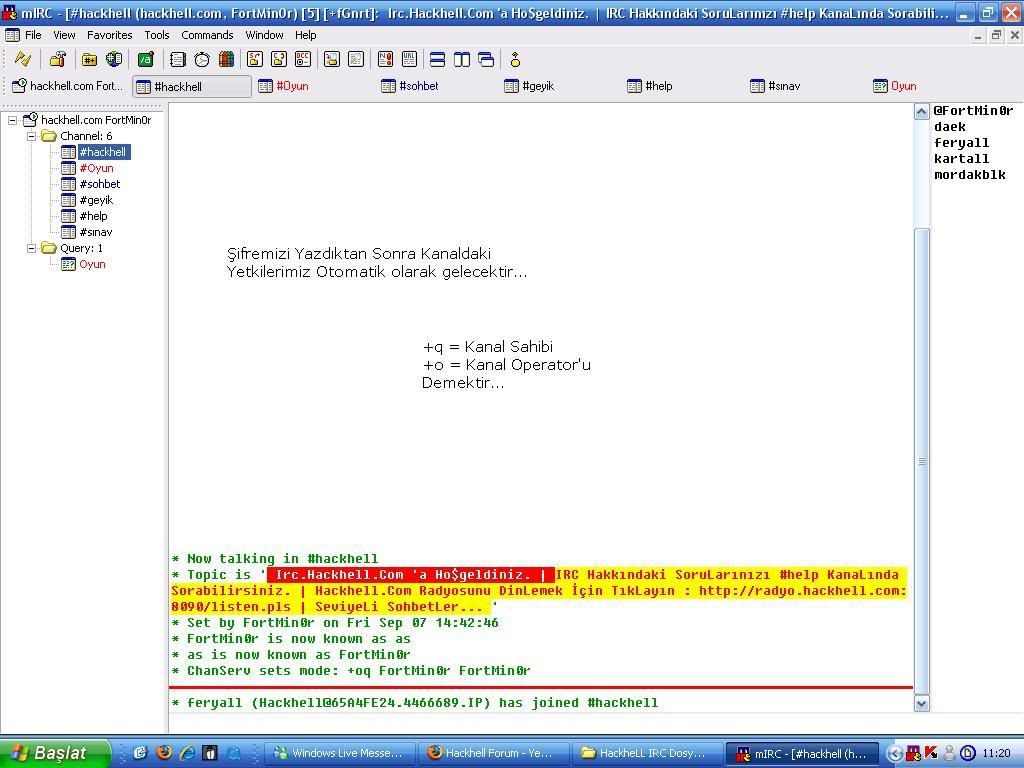
Task: Click the chat scrollbar up arrow
Action: click(x=921, y=112)
